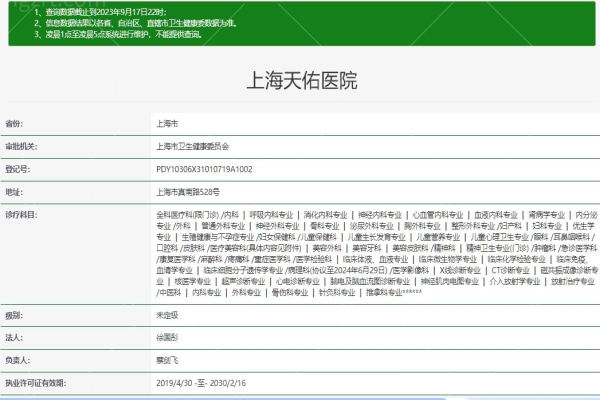Click 神经外科专业 in the department list
This screenshot has height=400, width=600.
point(277,226)
